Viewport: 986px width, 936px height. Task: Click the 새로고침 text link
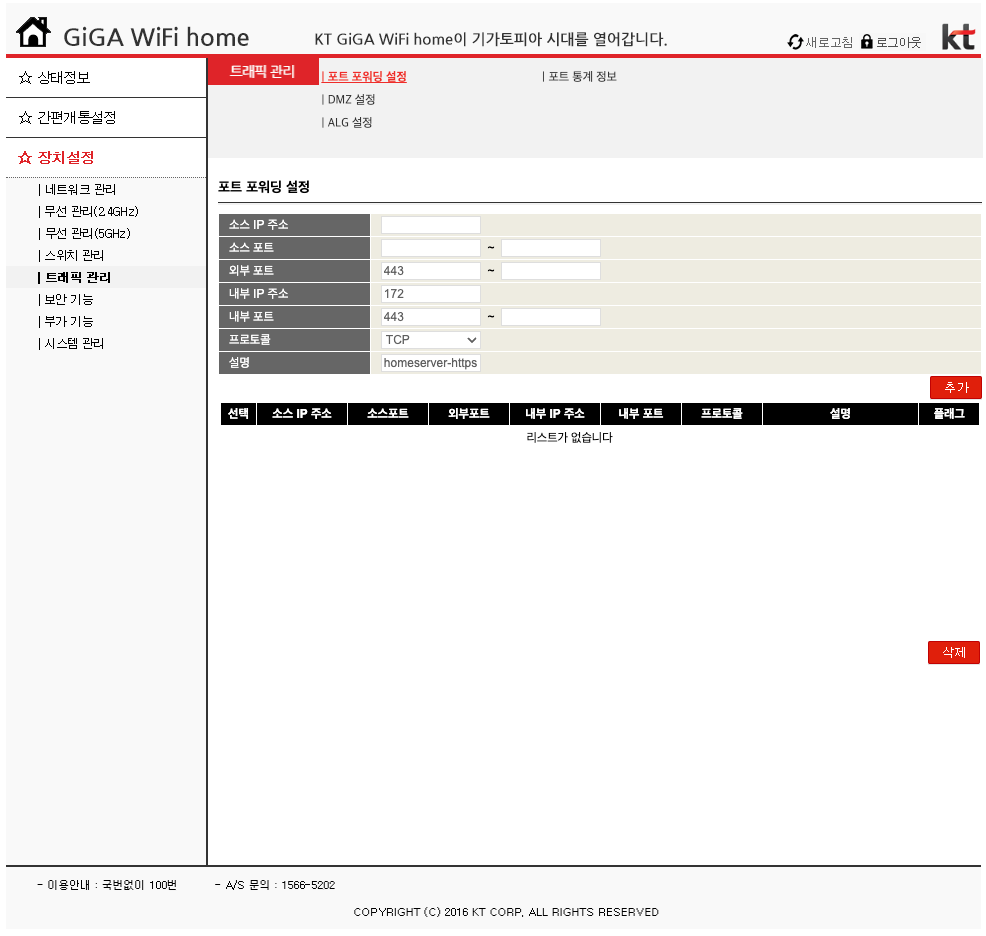click(x=829, y=42)
